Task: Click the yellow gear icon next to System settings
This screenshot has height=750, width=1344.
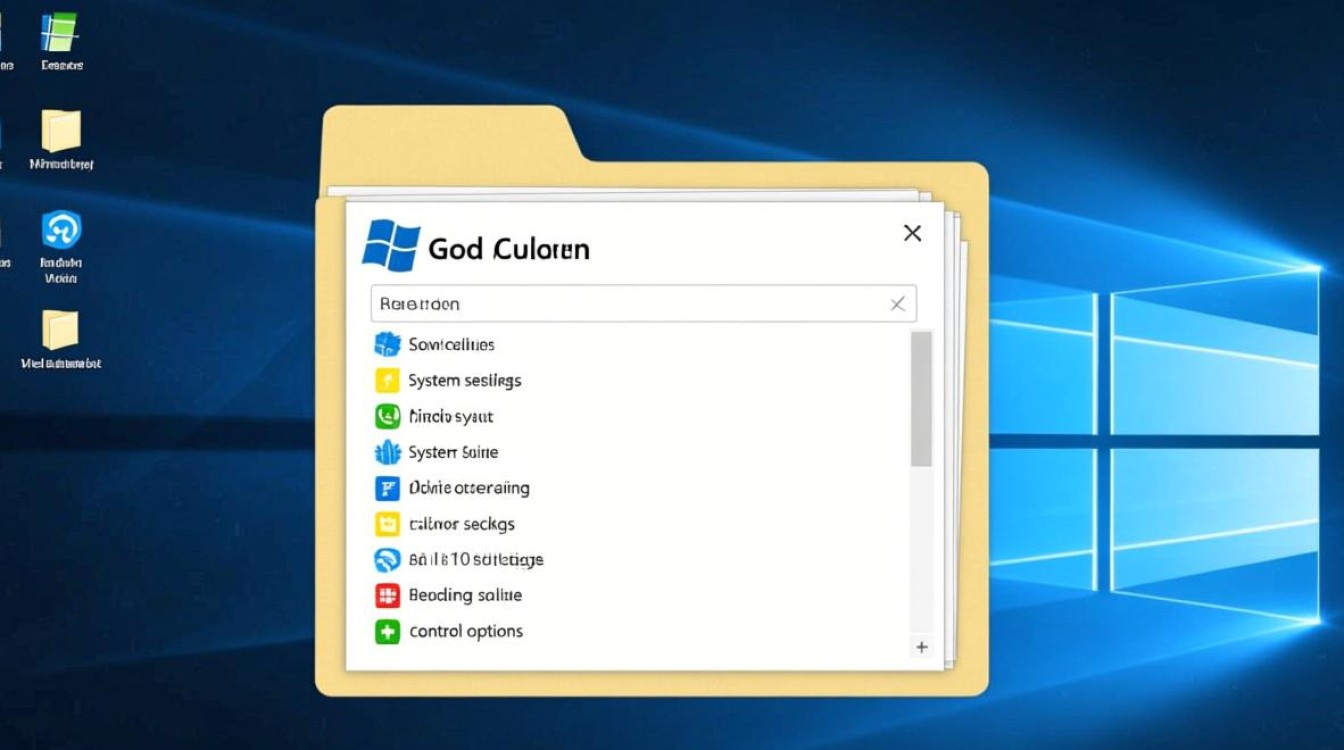Action: point(387,380)
